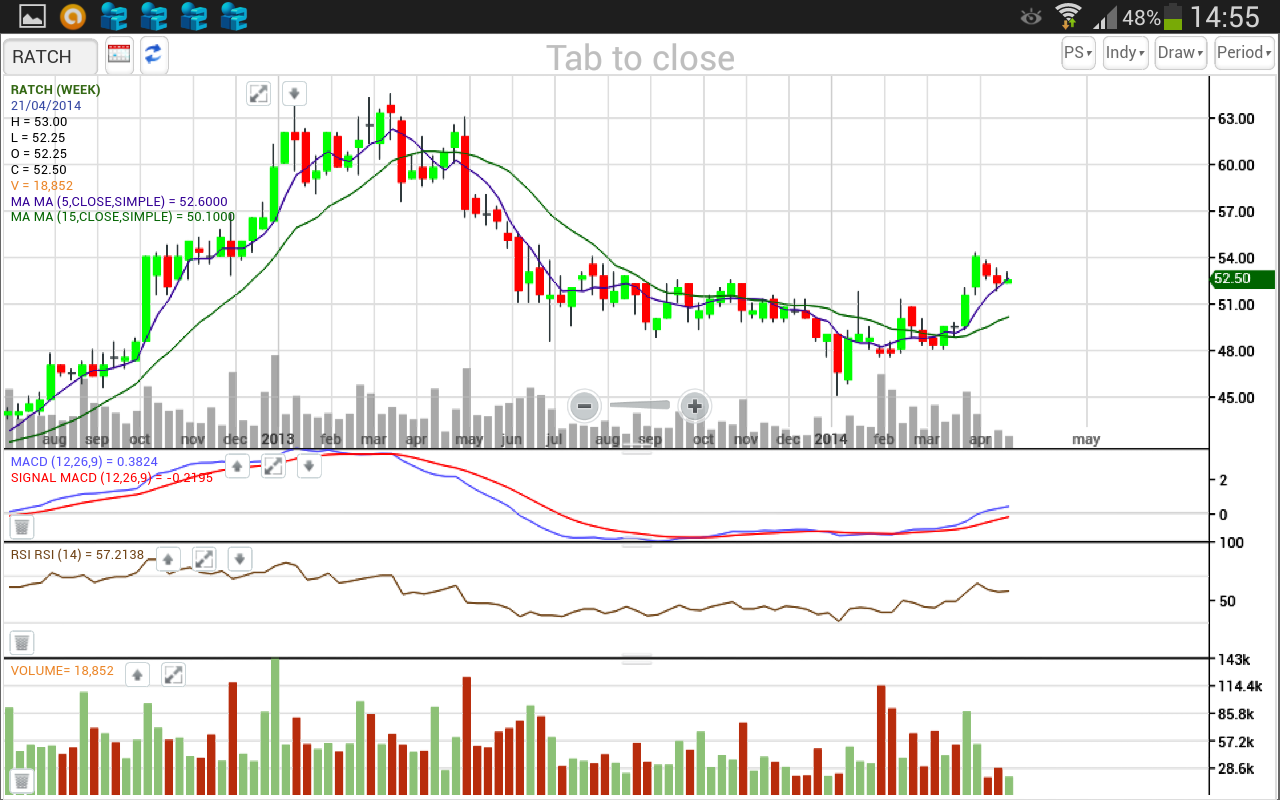Delete the Volume indicator with trash icon

point(22,782)
